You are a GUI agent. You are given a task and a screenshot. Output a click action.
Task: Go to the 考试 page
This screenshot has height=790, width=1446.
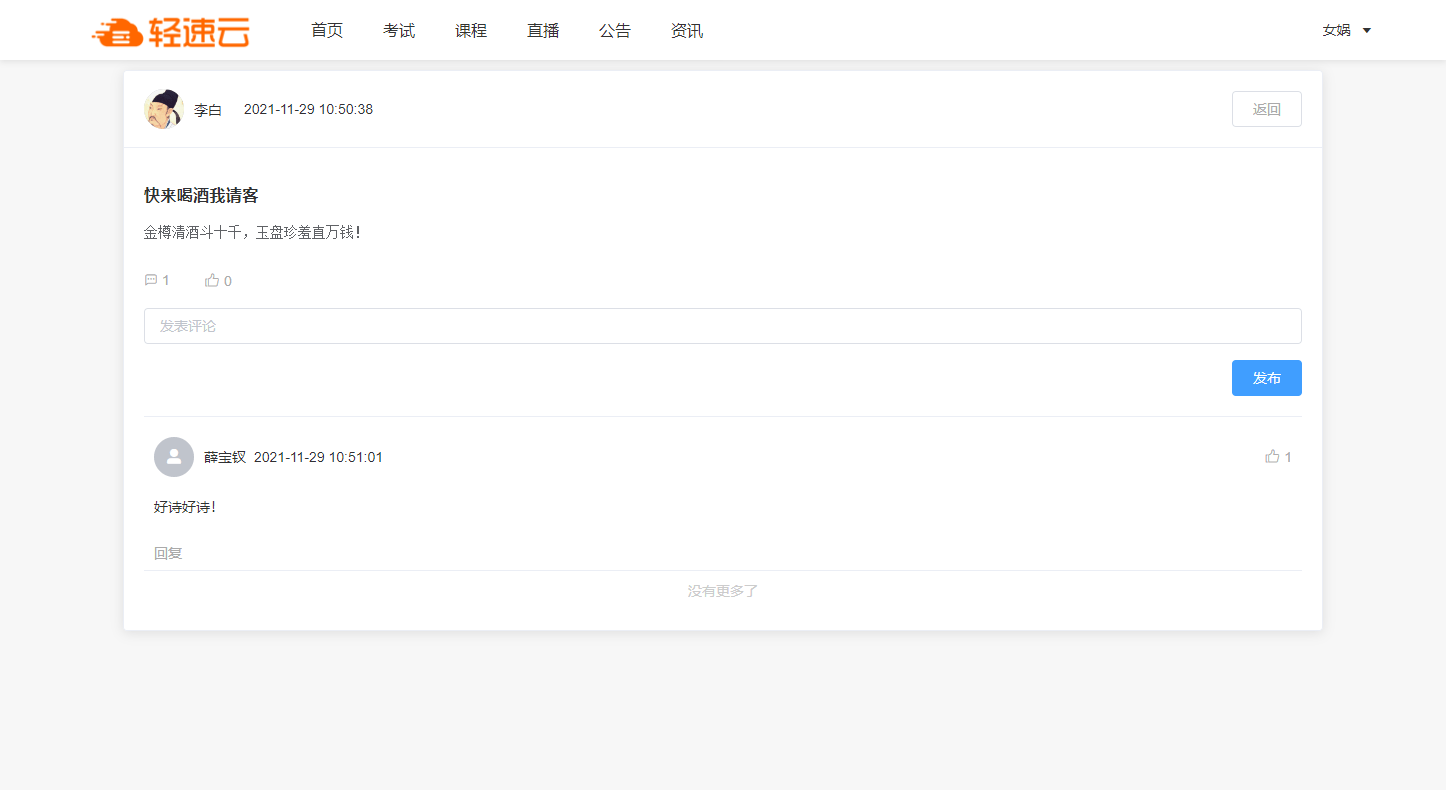[399, 31]
